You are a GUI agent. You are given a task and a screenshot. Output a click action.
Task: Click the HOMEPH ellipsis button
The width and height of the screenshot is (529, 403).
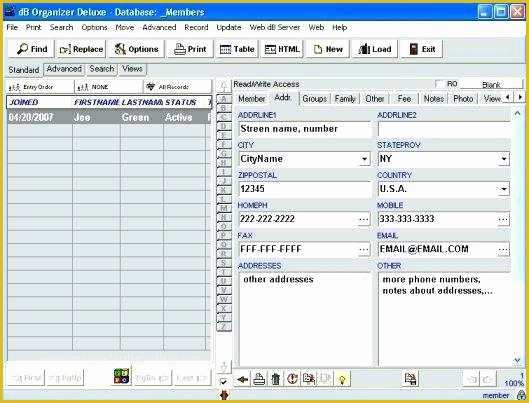click(364, 219)
